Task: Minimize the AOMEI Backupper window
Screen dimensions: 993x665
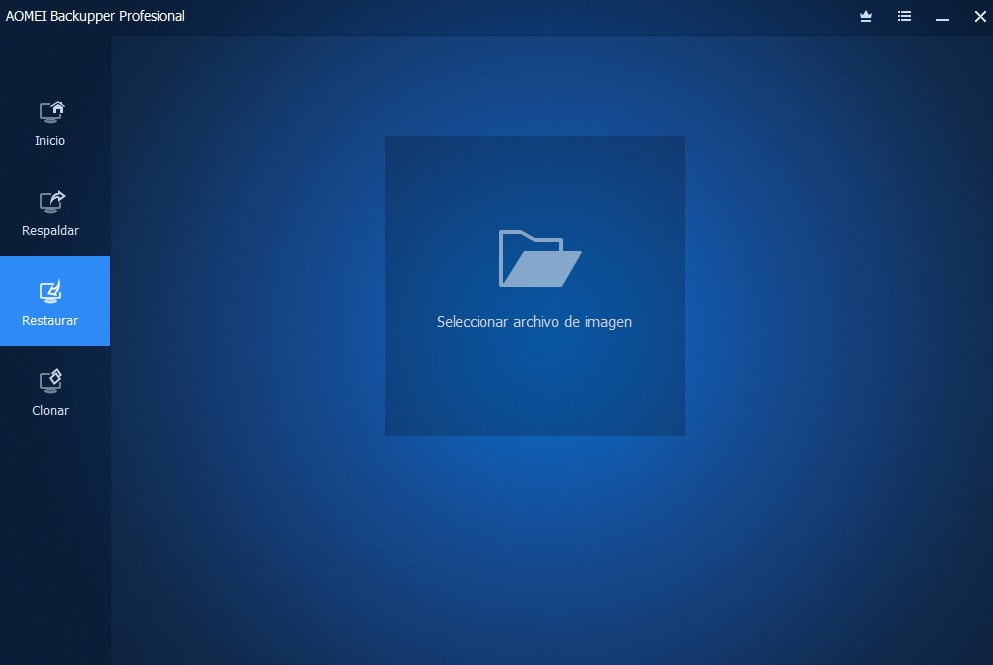Action: (942, 17)
